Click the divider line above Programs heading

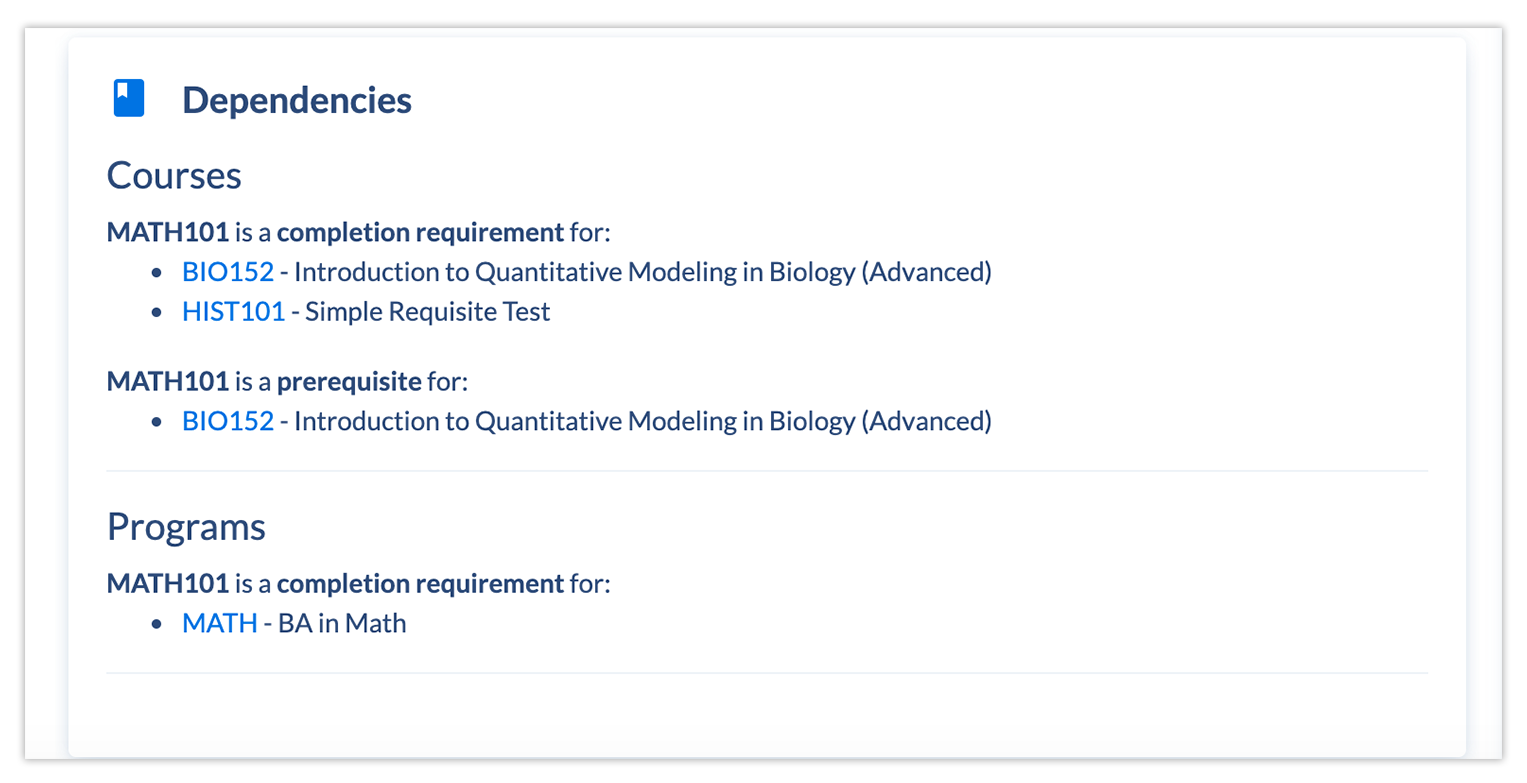coord(766,470)
